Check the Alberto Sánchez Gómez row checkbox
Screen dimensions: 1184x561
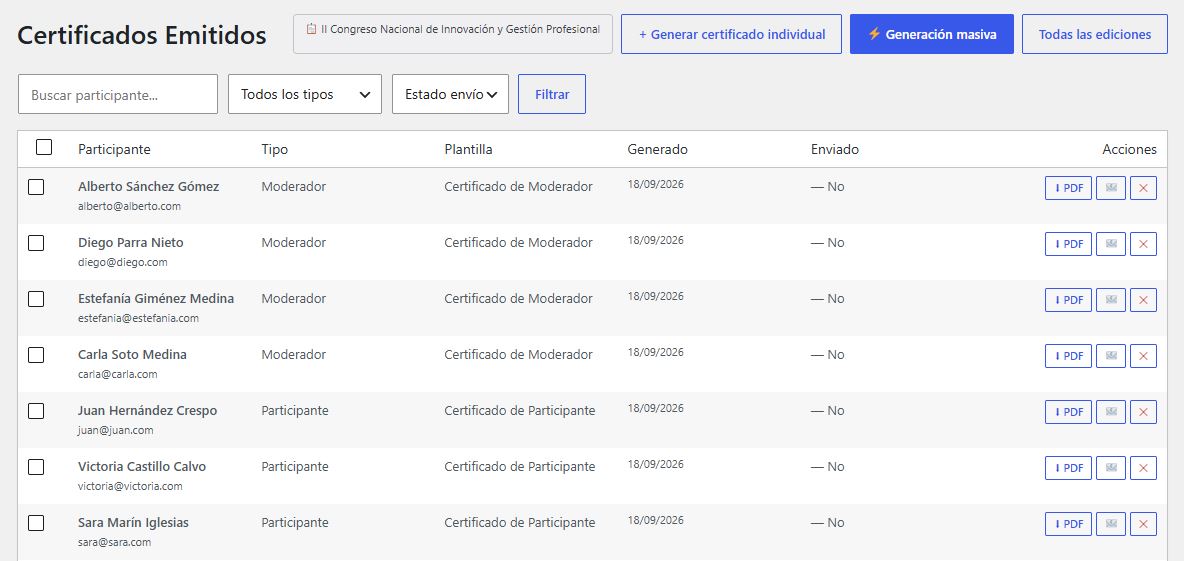tap(36, 186)
